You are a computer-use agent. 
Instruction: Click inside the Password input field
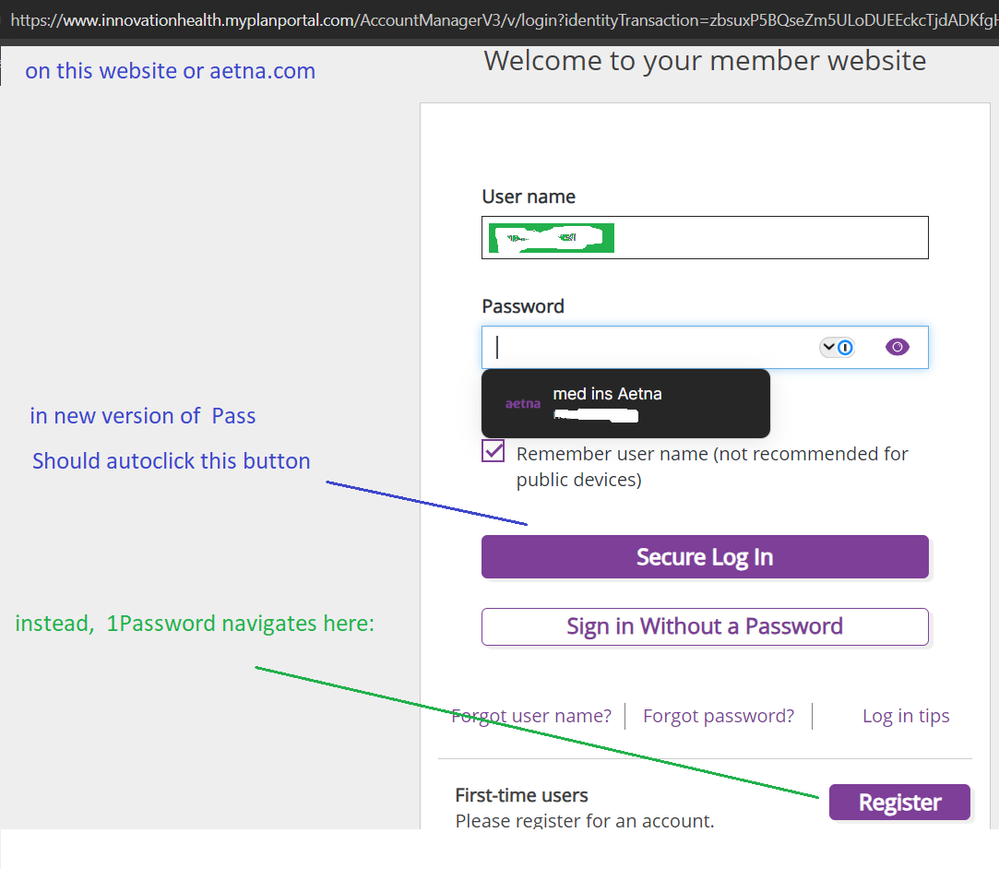650,348
